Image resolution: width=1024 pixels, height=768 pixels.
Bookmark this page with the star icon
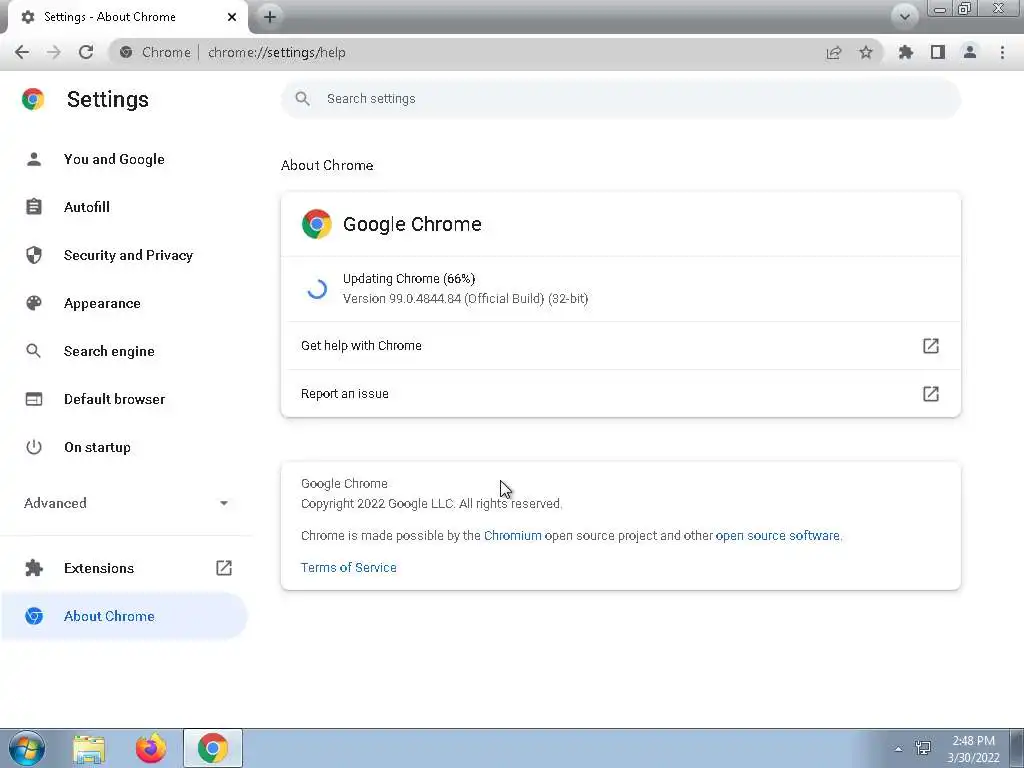click(866, 52)
